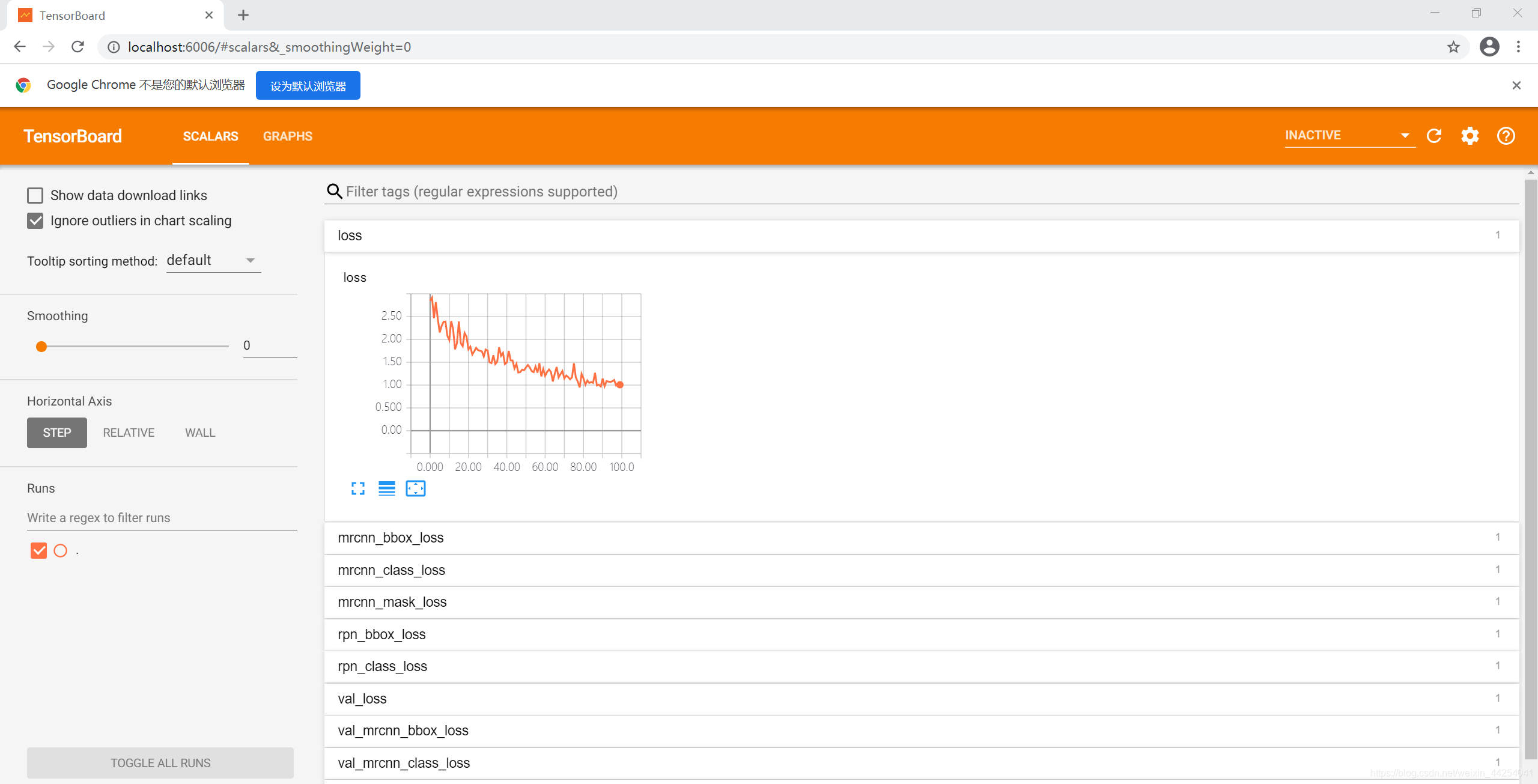Click the loss chart plot area

click(x=526, y=373)
